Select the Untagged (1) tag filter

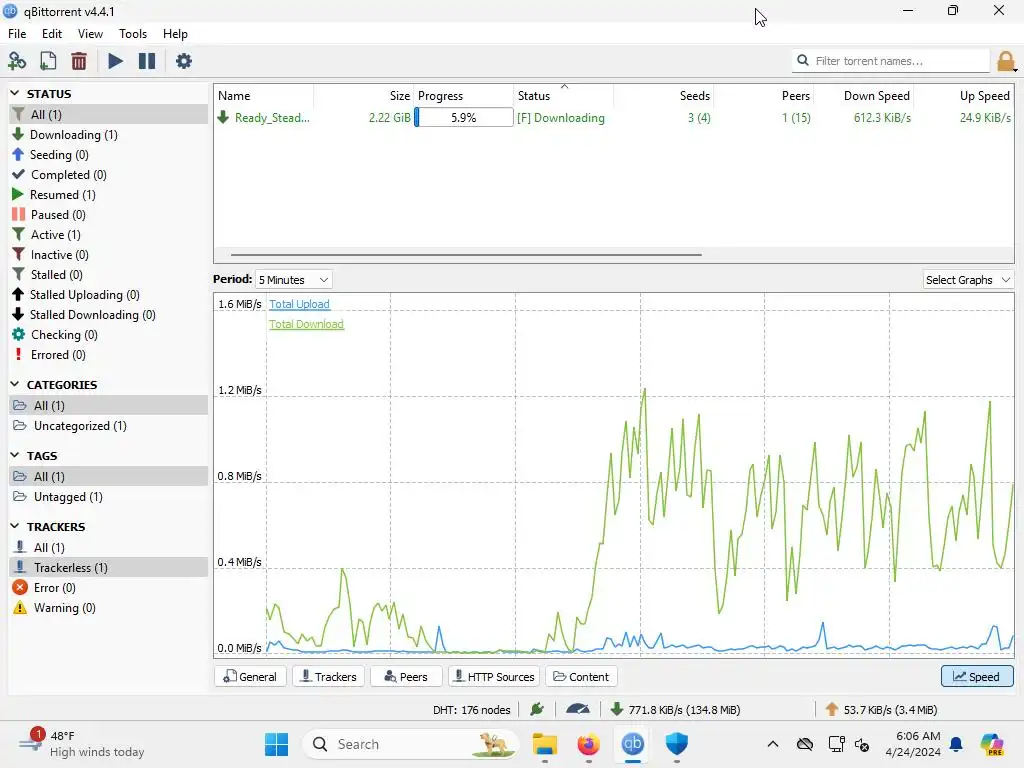coord(108,497)
